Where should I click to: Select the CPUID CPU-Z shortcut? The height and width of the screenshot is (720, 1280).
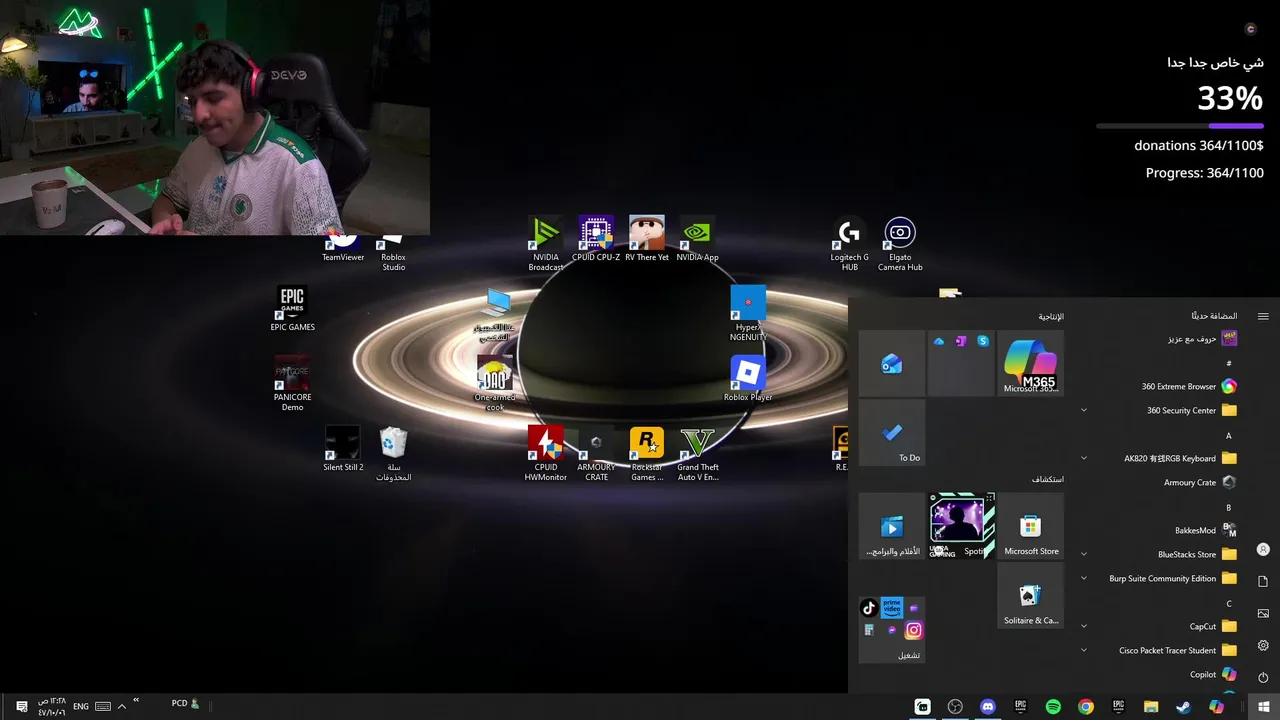pos(596,238)
